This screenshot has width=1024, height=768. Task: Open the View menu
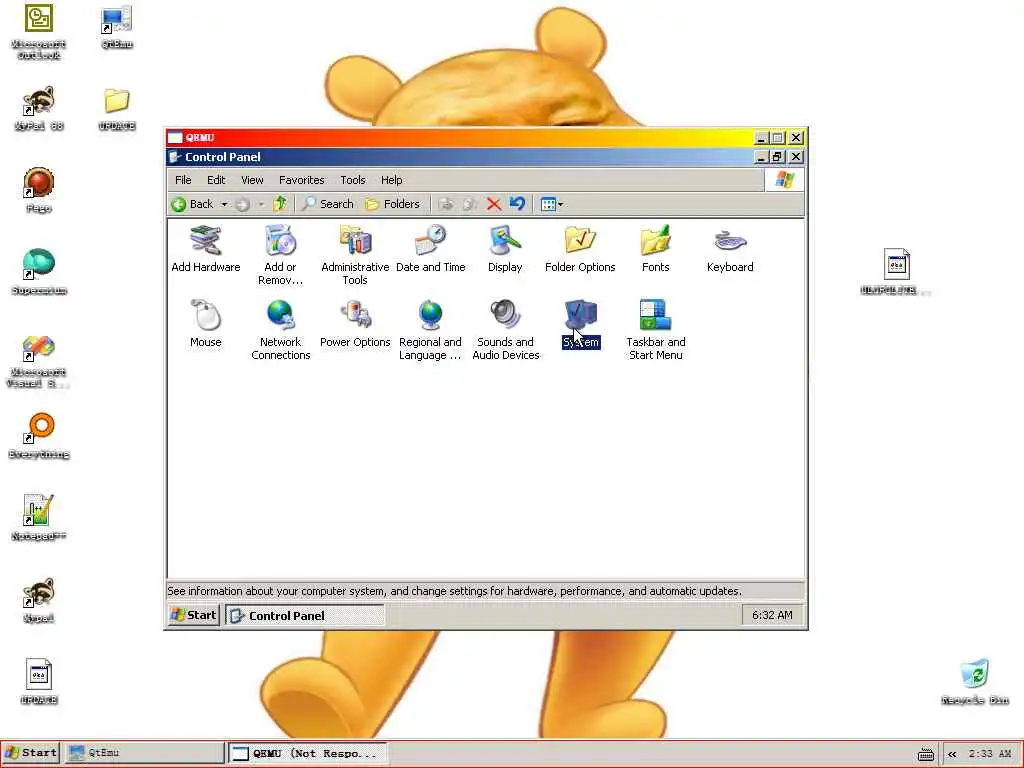pos(252,180)
